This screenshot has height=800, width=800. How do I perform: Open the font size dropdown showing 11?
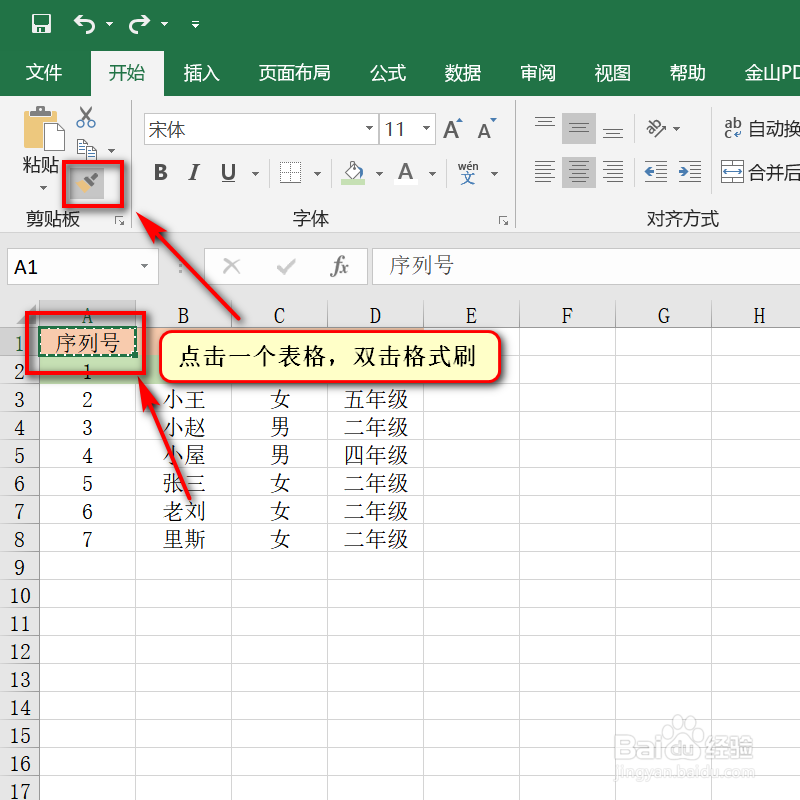424,127
